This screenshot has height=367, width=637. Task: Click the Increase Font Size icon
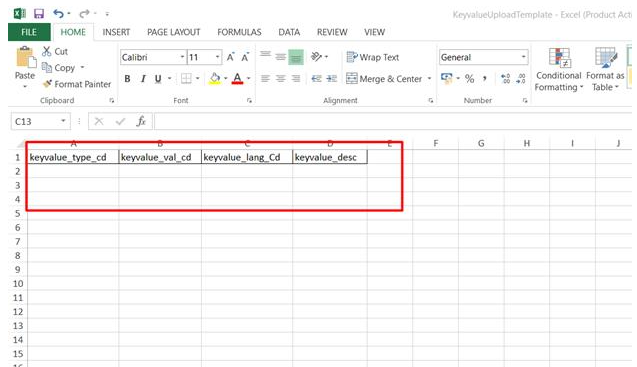pos(230,57)
